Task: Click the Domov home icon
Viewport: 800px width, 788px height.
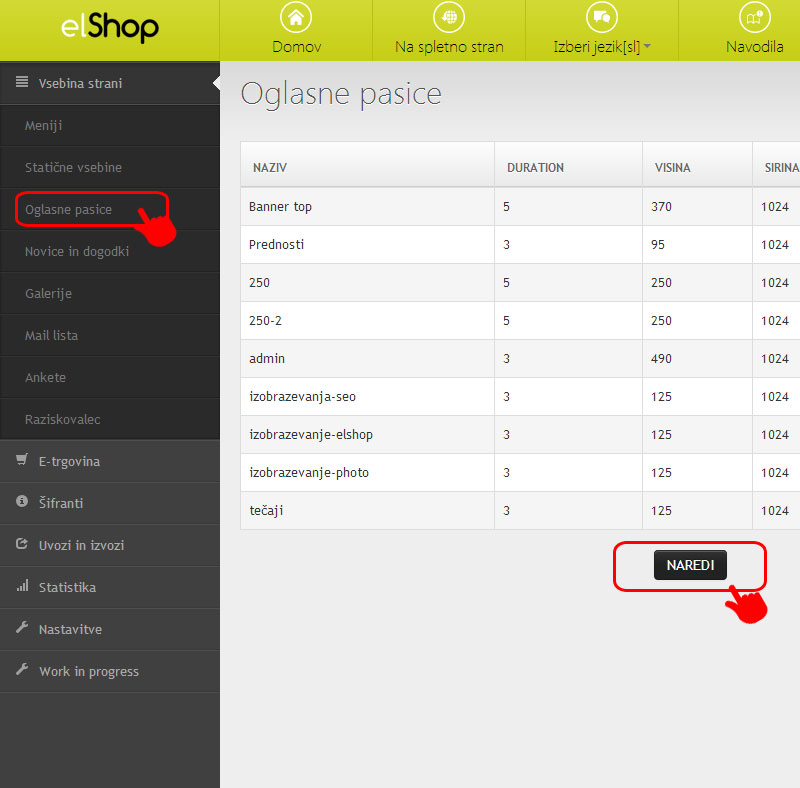Action: coord(296,17)
